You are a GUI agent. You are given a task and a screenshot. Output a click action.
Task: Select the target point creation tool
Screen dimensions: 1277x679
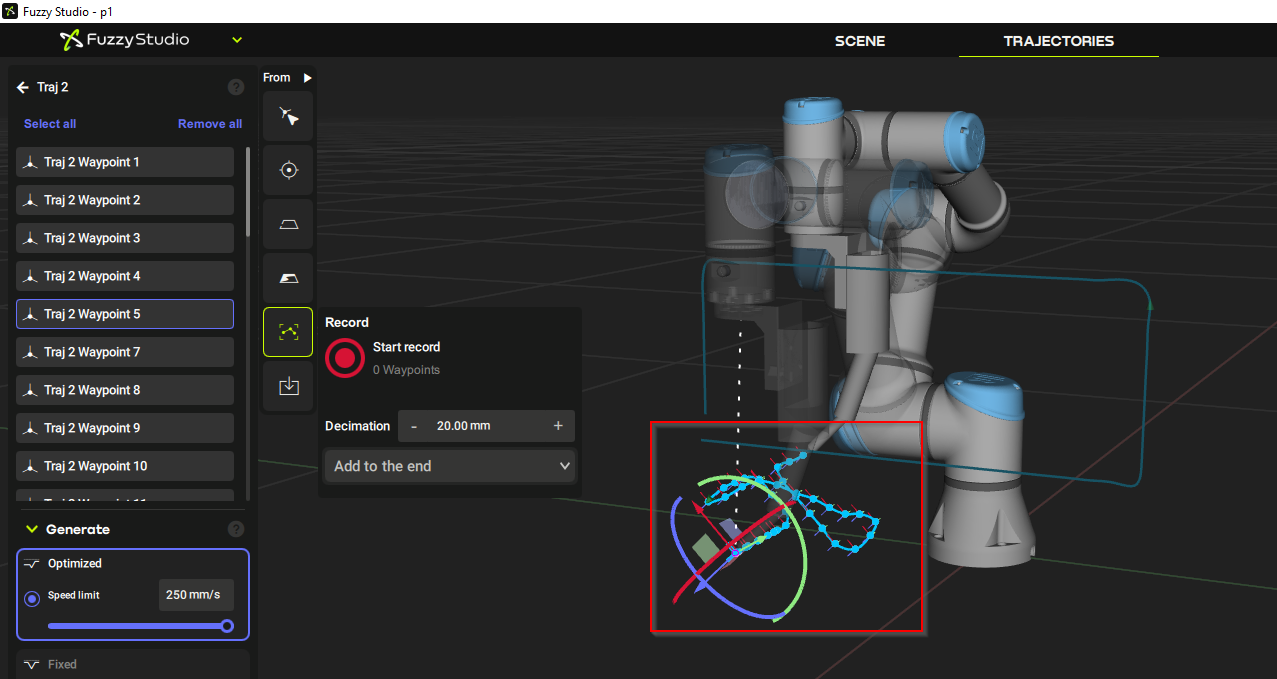[288, 170]
